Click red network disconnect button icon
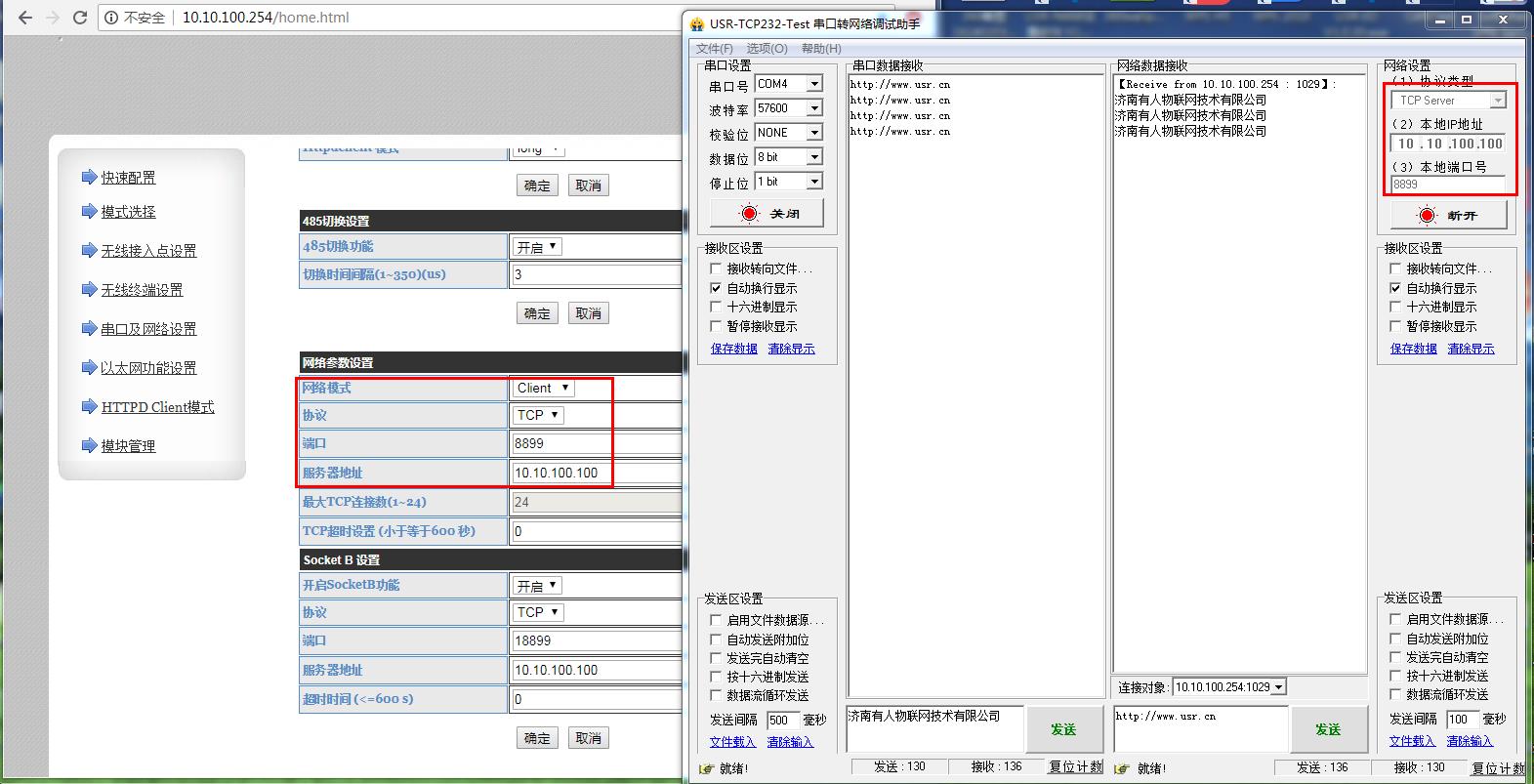The image size is (1534, 784). 1428,215
